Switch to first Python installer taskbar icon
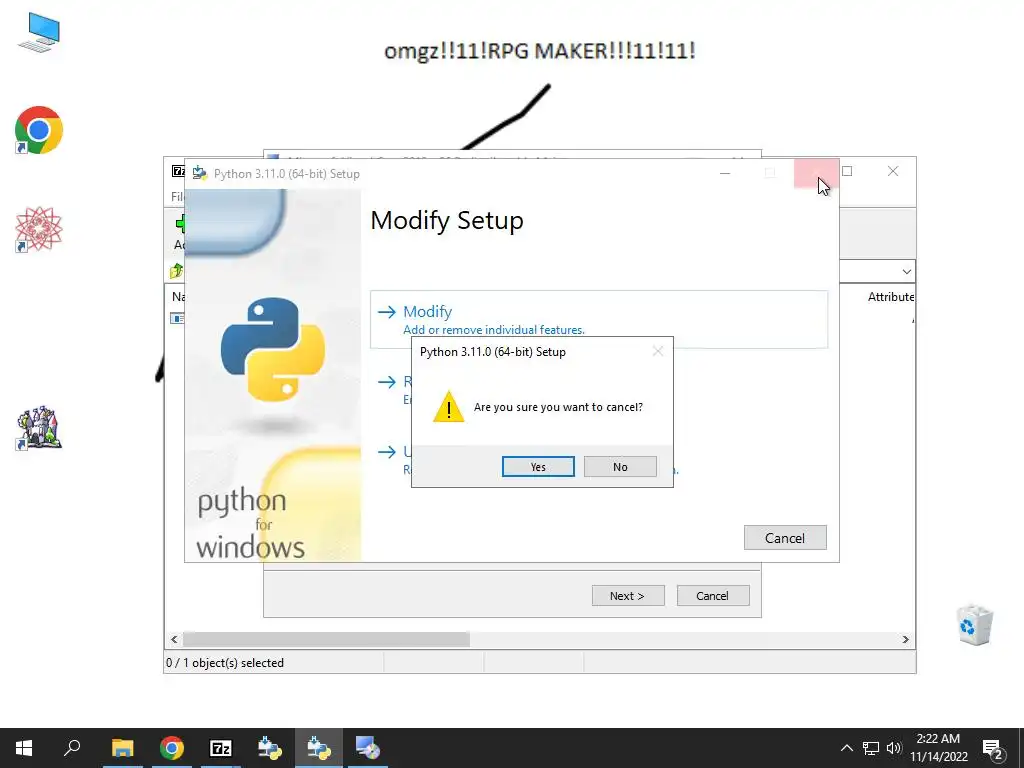 (270, 748)
